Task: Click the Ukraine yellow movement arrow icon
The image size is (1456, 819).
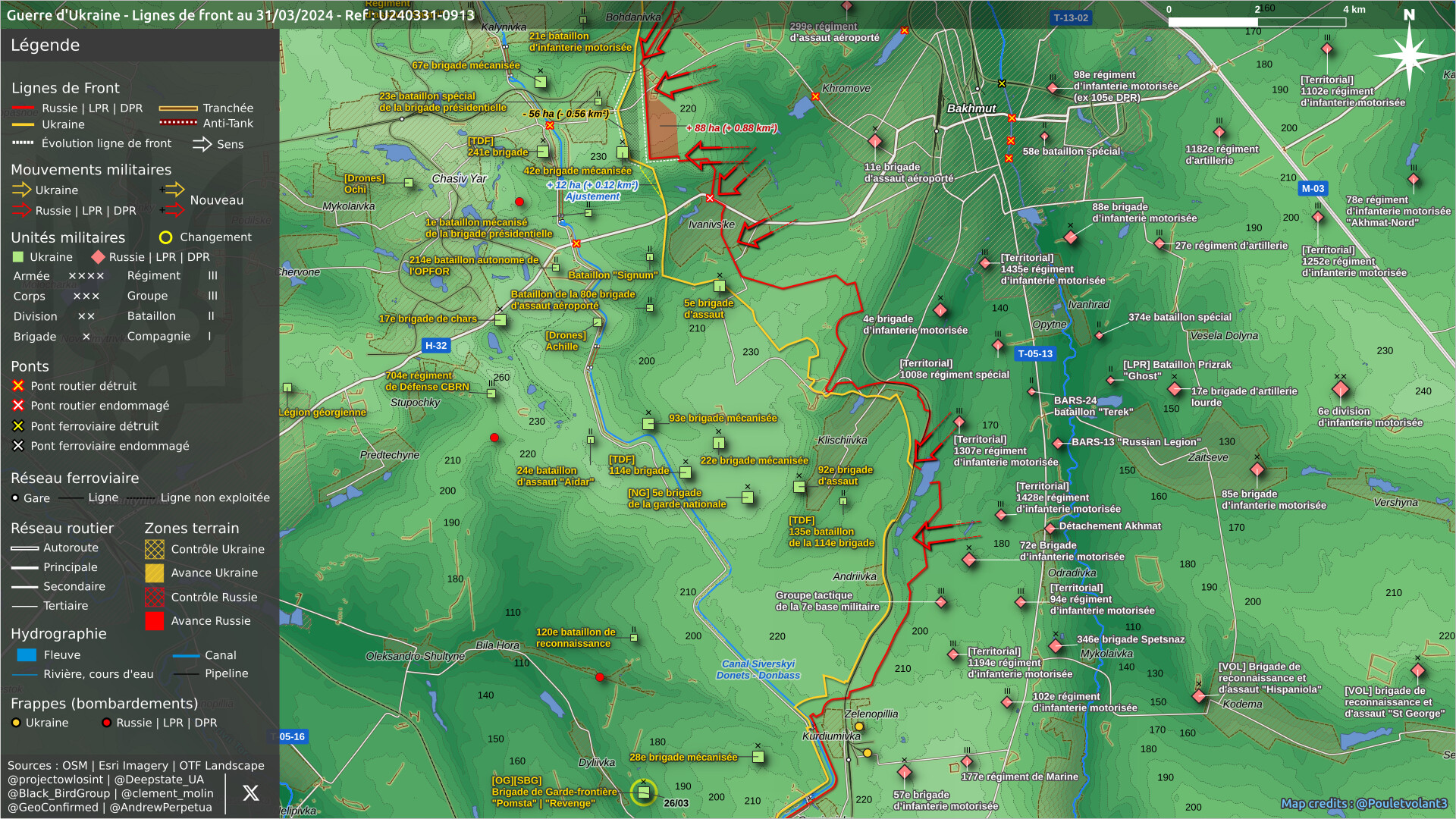Action: [x=21, y=190]
